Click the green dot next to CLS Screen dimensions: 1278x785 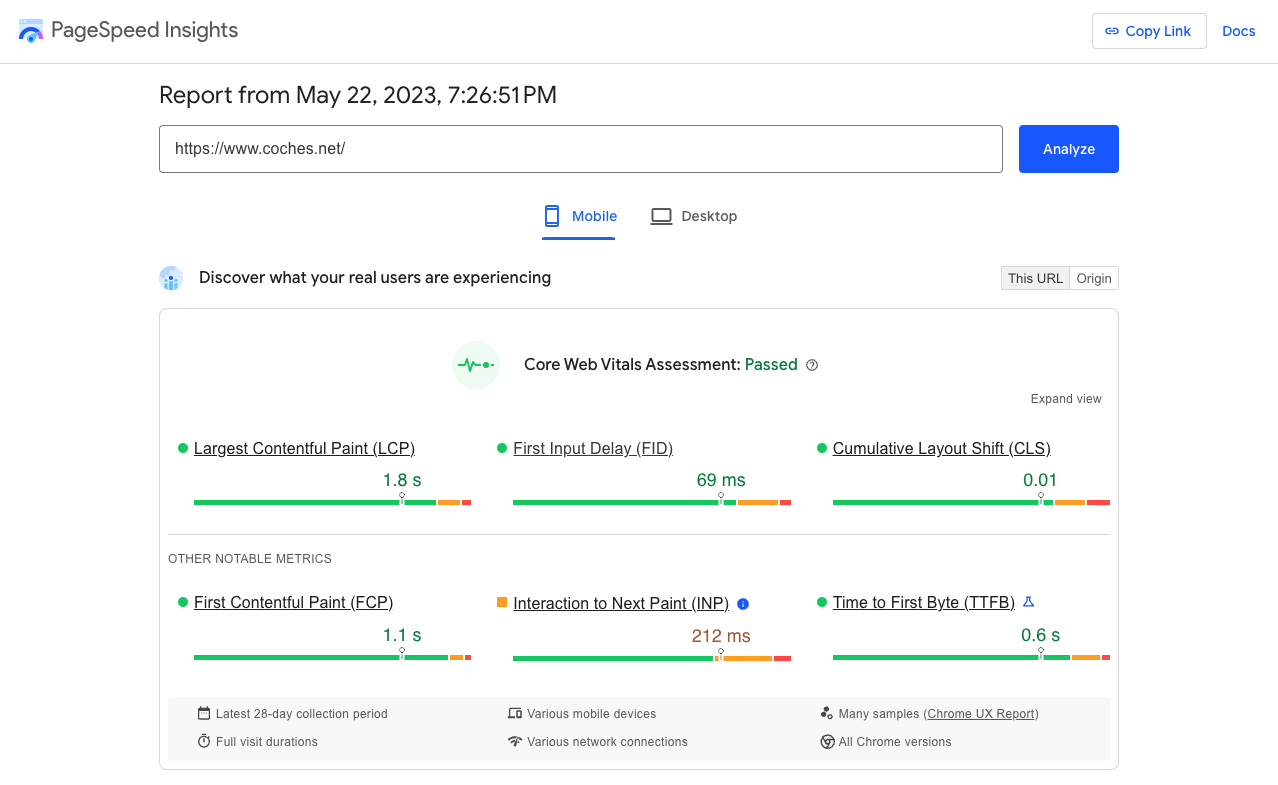click(822, 448)
